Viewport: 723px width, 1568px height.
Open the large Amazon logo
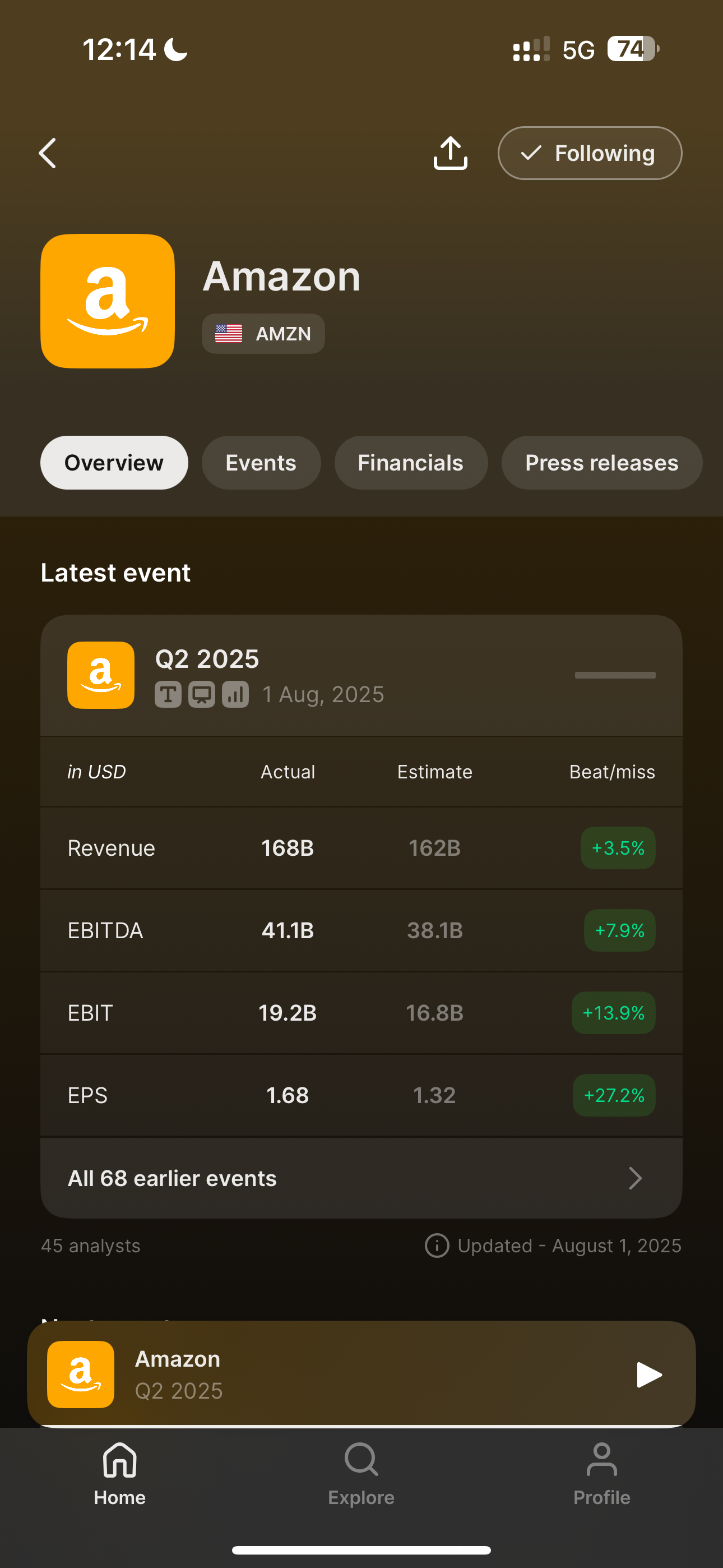[108, 301]
